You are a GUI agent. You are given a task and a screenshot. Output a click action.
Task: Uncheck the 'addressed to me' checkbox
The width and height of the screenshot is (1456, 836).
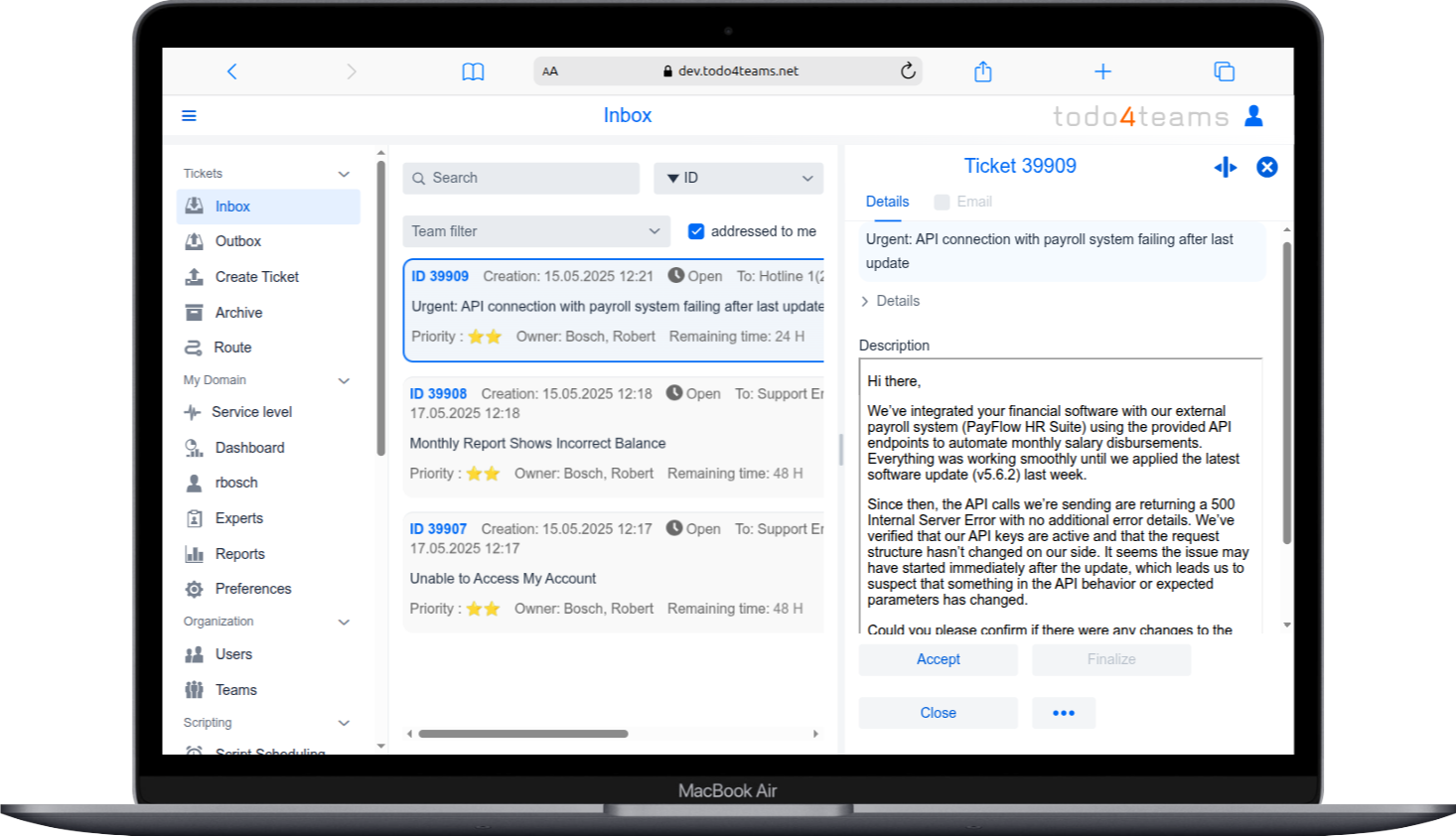(x=696, y=231)
